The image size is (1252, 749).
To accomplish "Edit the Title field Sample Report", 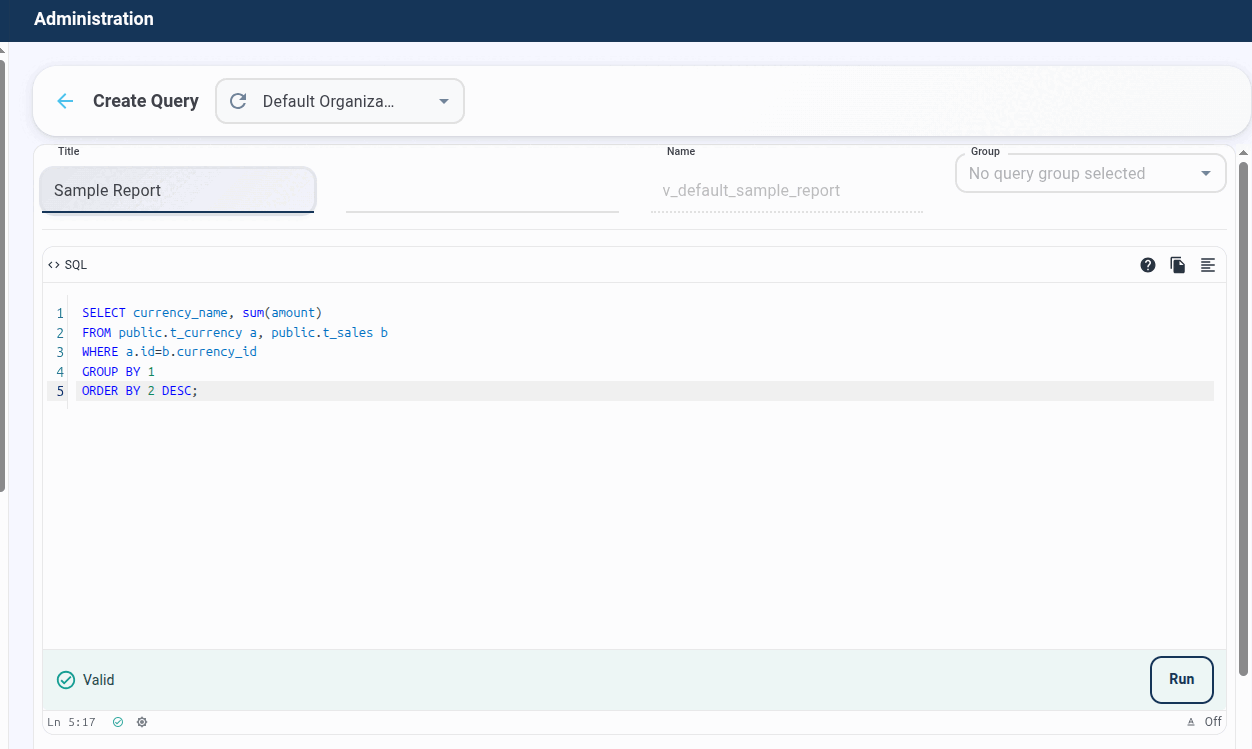I will [x=177, y=190].
